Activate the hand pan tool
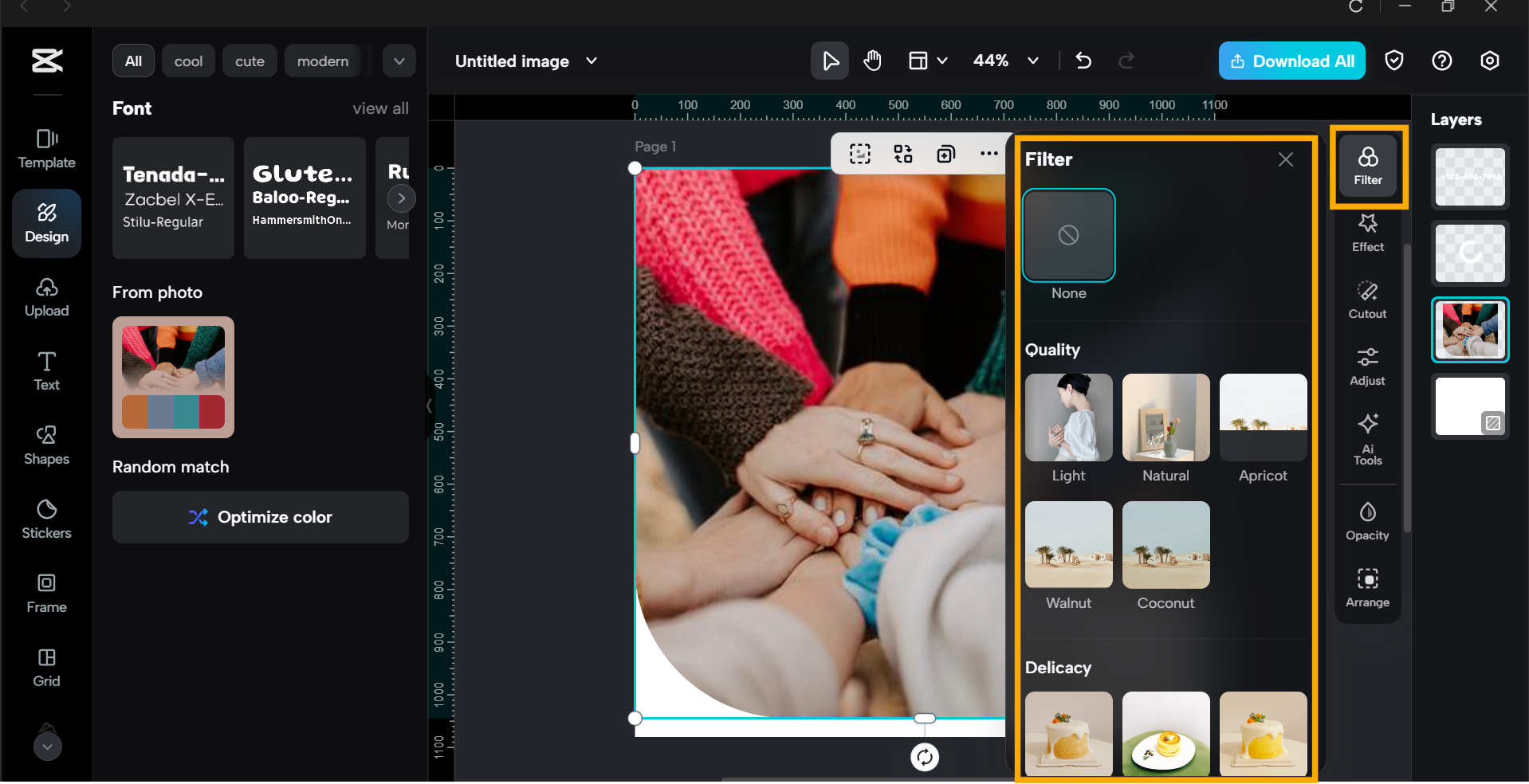1529x784 pixels. pos(873,61)
